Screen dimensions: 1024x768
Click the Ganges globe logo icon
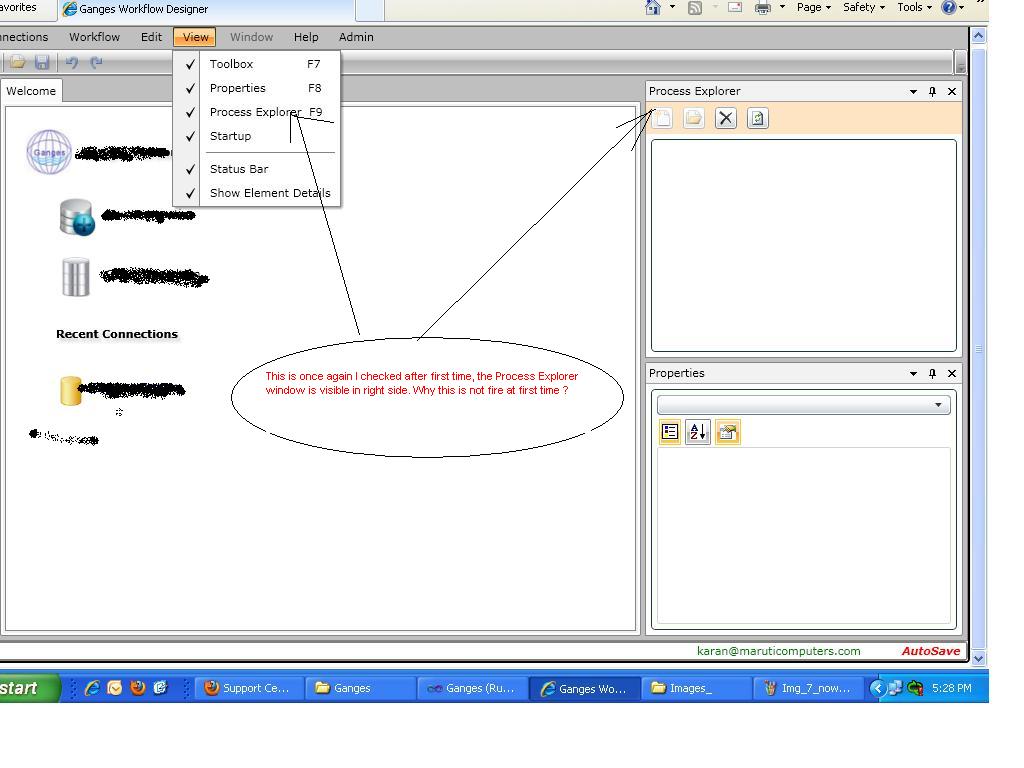(x=49, y=152)
